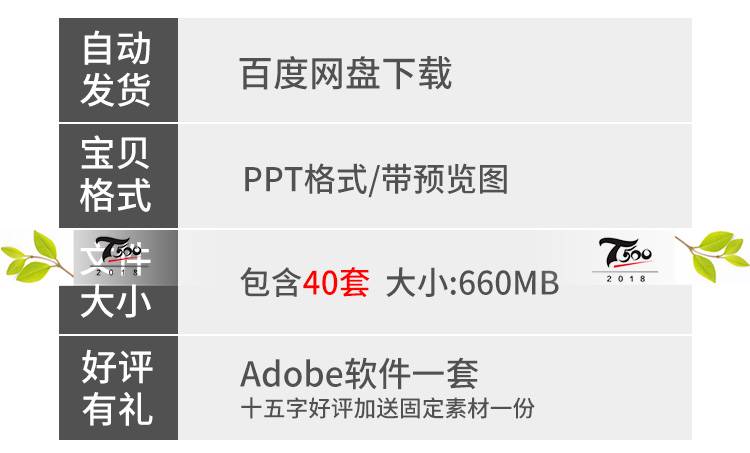This screenshot has height=453, width=750.
Task: Select the 好评有礼 label block
Action: tap(119, 388)
